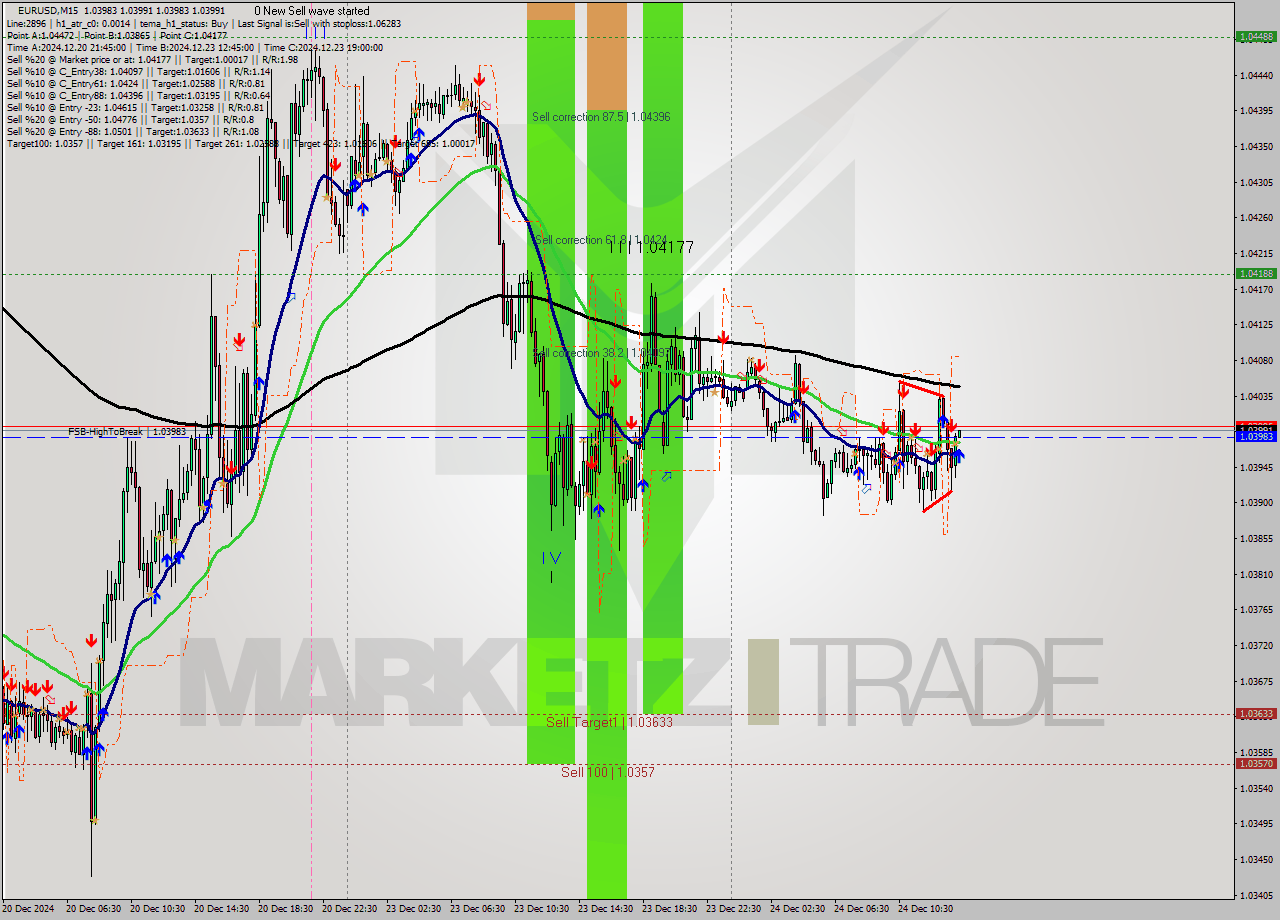Click 'Sell %10 @ C_Entry38: 1.04097' line
This screenshot has width=1280, height=920.
(139, 71)
